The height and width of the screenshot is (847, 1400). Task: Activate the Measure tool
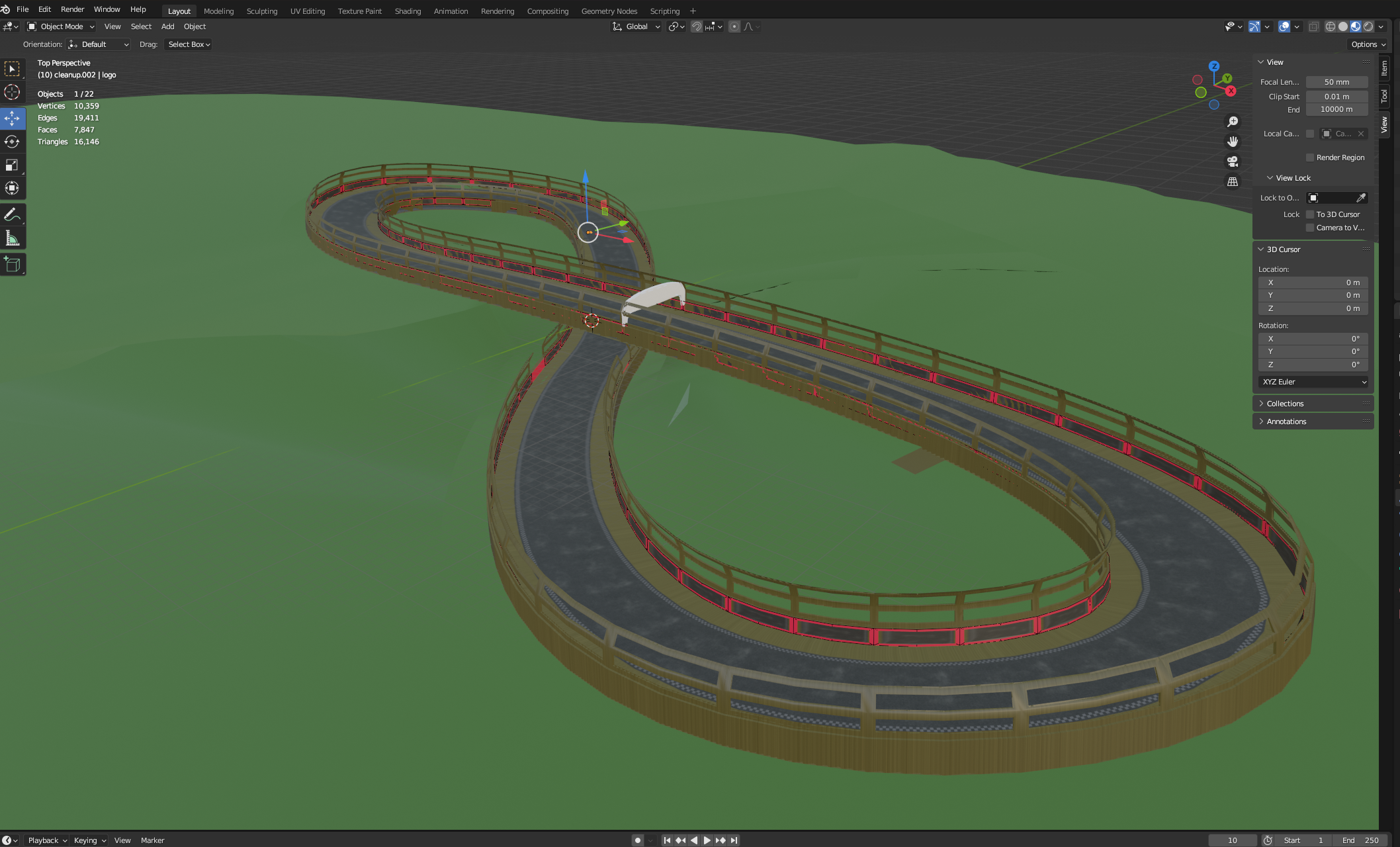pos(12,237)
